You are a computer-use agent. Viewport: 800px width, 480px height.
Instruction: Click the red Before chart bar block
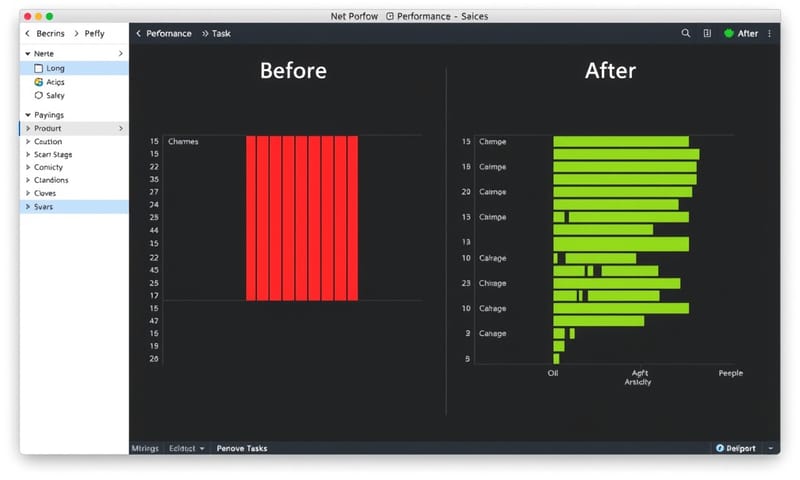pos(302,218)
